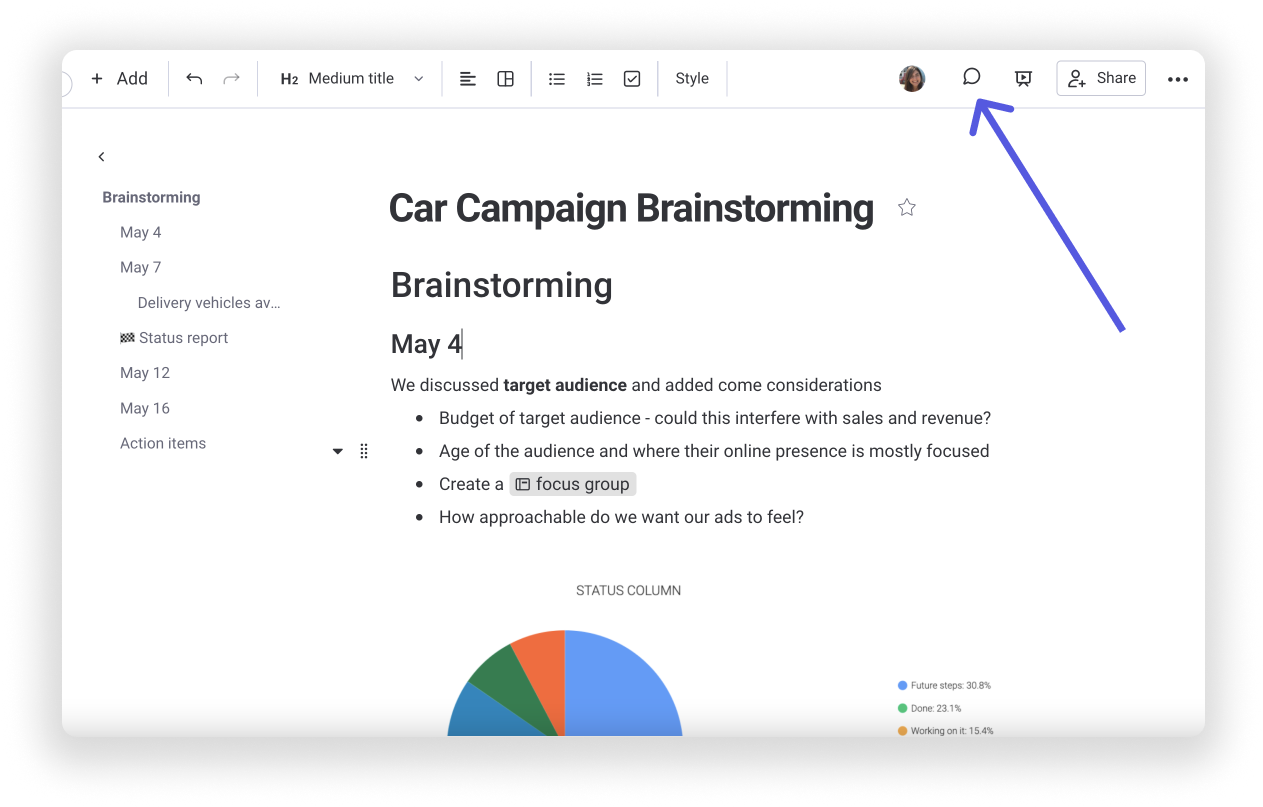Image resolution: width=1263 pixels, height=807 pixels.
Task: Open the three-dot more options menu
Action: (1178, 79)
